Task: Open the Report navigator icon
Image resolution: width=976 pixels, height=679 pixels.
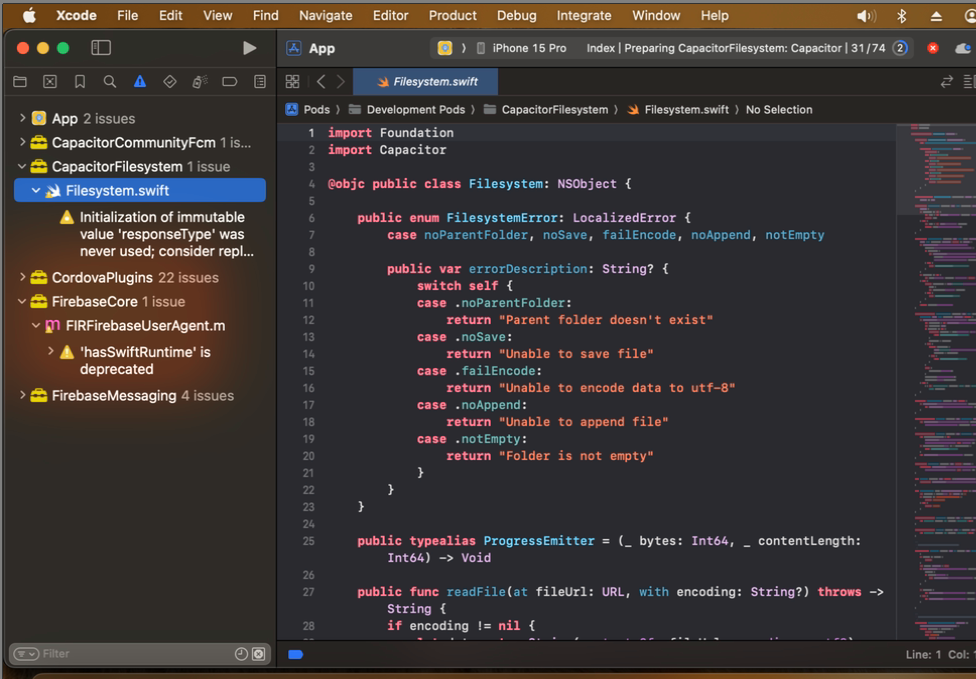Action: (260, 82)
